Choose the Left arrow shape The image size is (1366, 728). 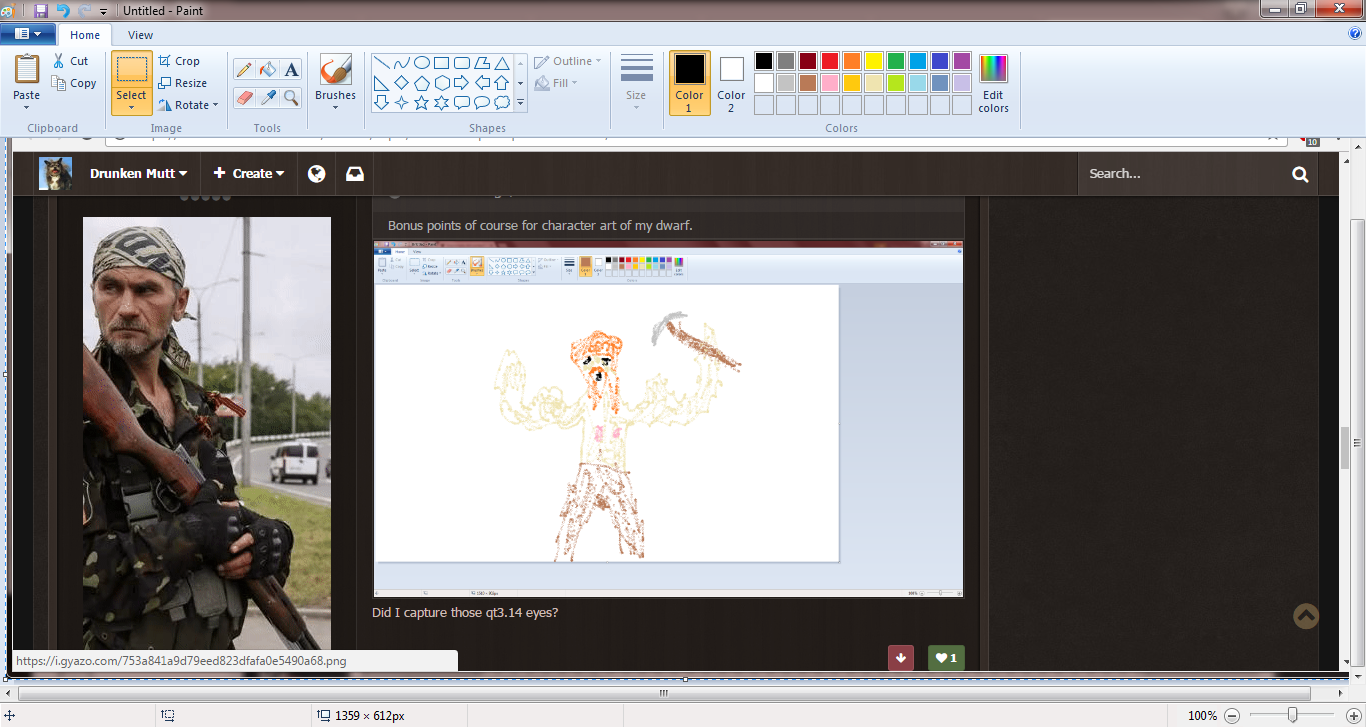tap(482, 82)
